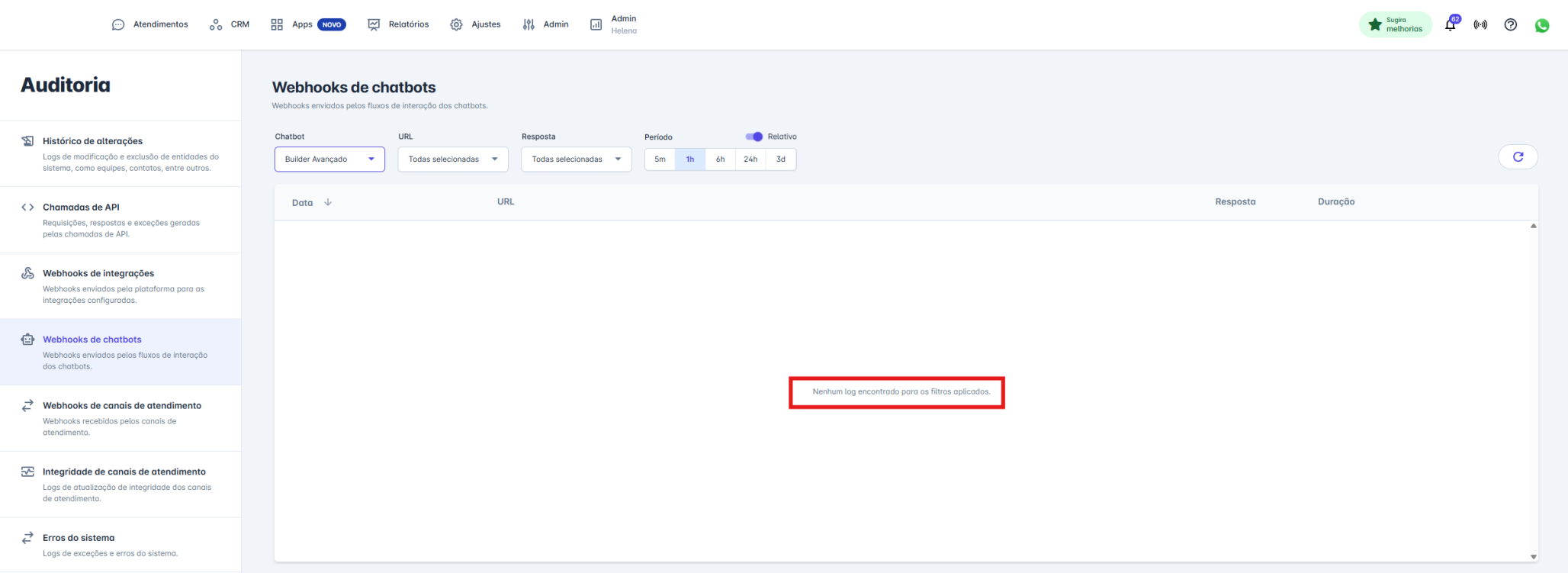Screen dimensions: 1568x573
Task: Sort by Data column arrow
Action: (x=328, y=202)
